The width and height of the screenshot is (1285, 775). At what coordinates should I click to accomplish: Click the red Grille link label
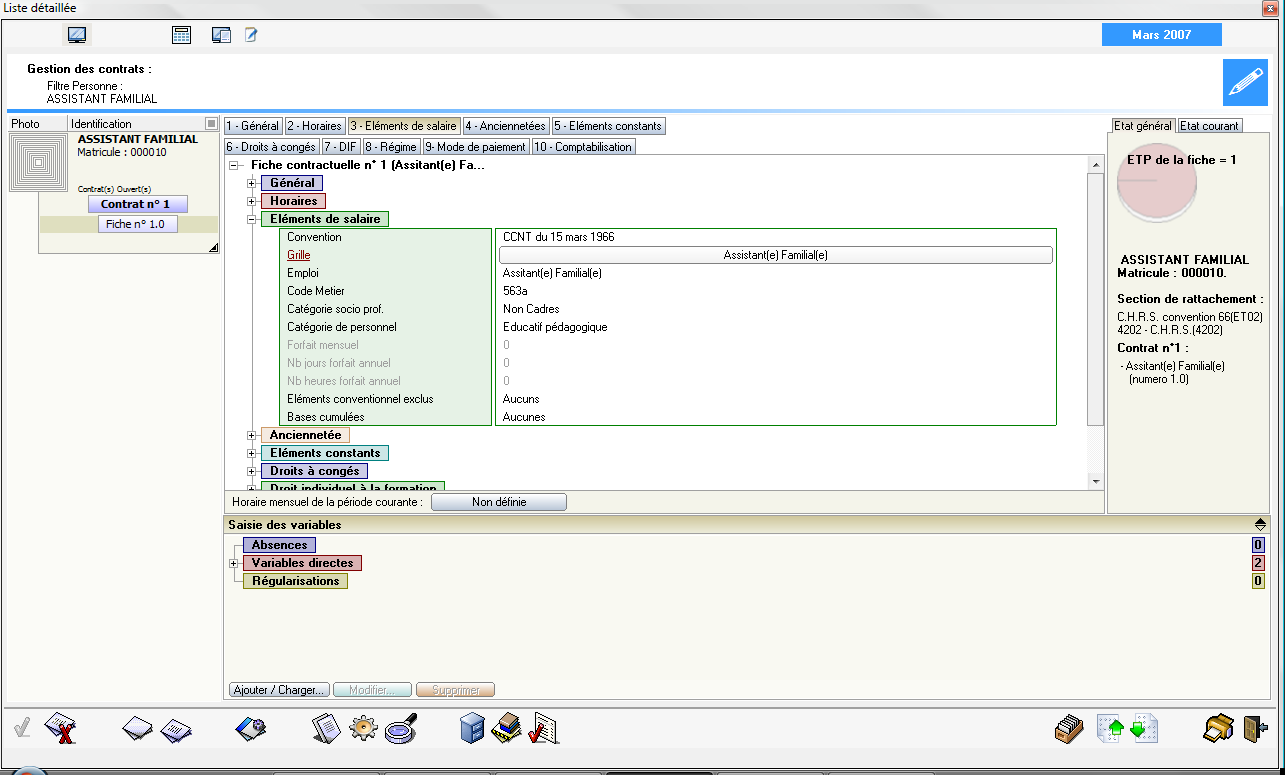point(298,255)
